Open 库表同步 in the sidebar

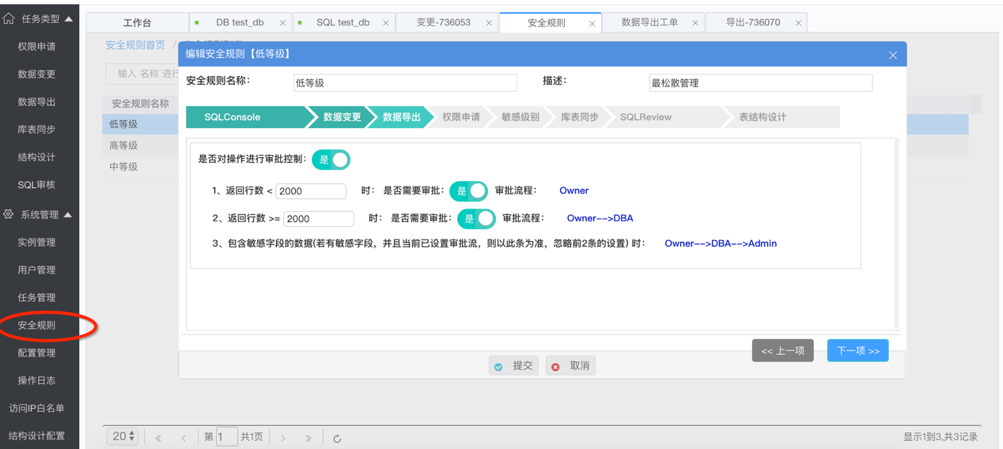coord(36,130)
